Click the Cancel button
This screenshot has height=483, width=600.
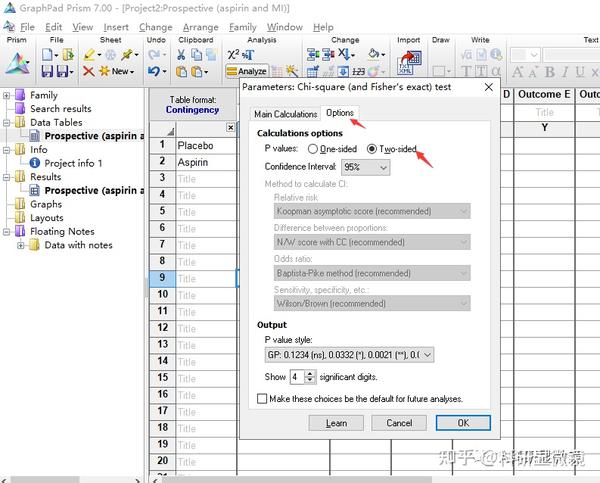coord(399,423)
